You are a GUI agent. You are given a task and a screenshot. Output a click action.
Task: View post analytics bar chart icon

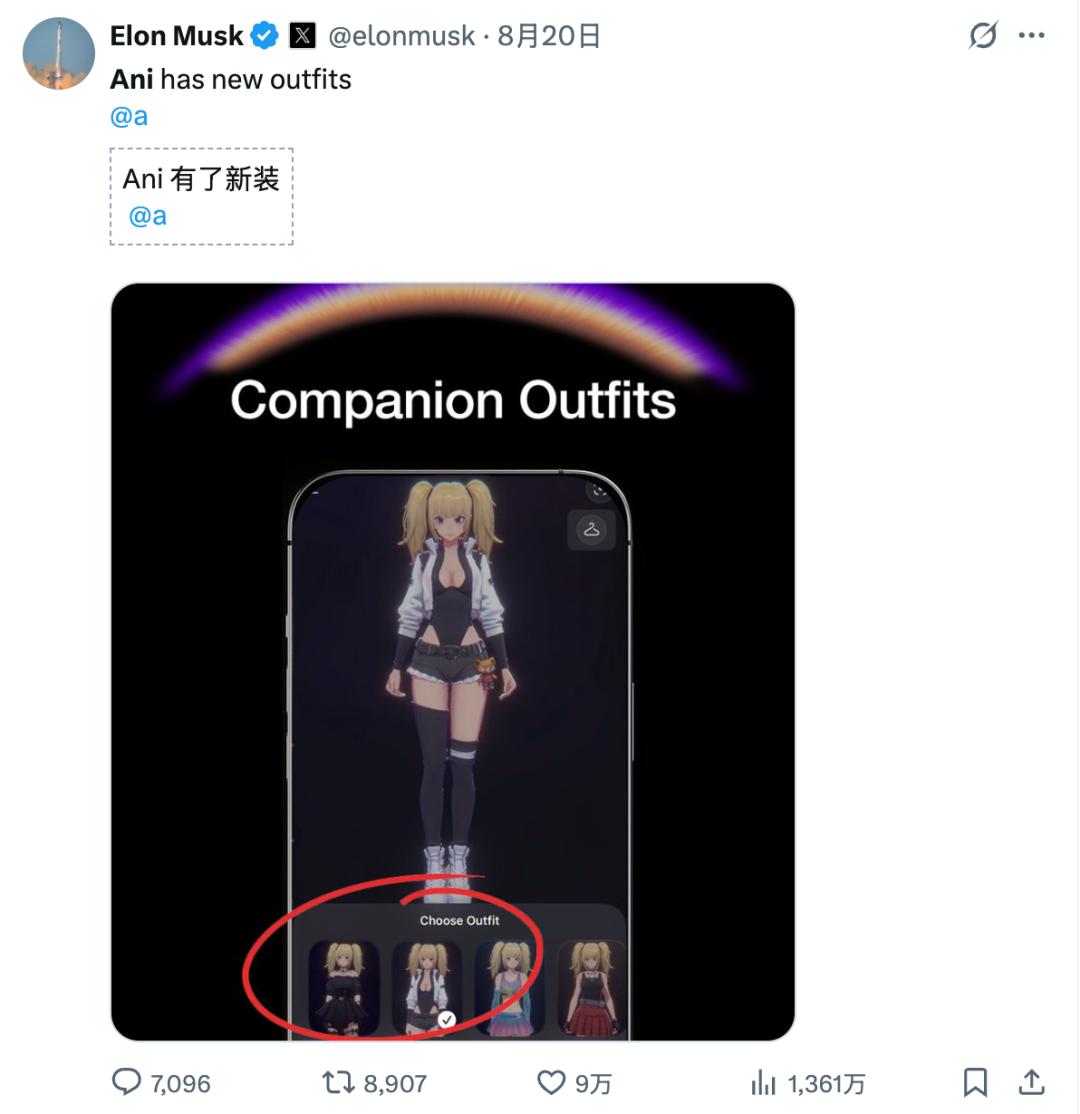click(764, 1081)
